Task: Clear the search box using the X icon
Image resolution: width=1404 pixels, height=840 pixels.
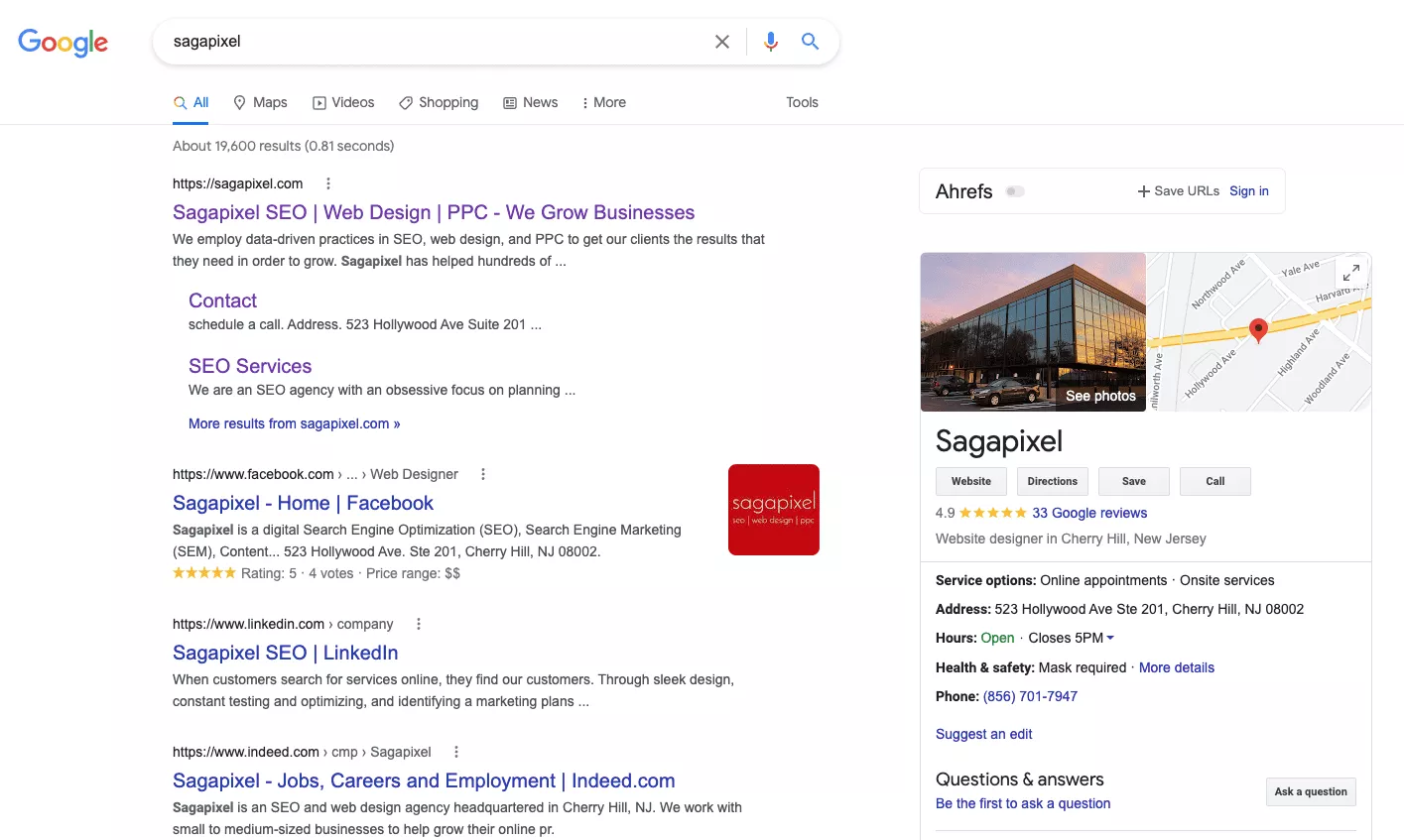Action: coord(722,42)
